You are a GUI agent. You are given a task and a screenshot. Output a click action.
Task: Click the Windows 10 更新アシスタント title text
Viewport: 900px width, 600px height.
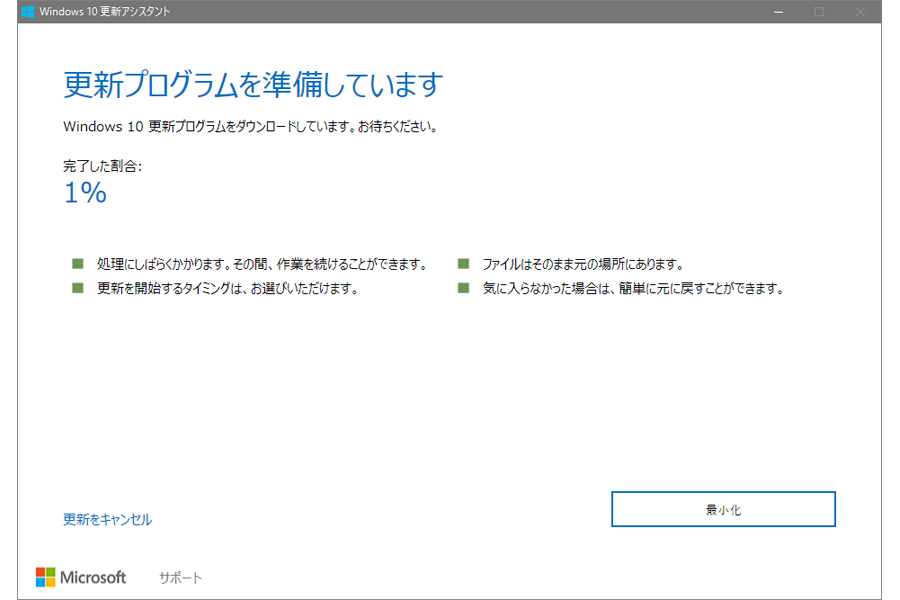point(105,12)
